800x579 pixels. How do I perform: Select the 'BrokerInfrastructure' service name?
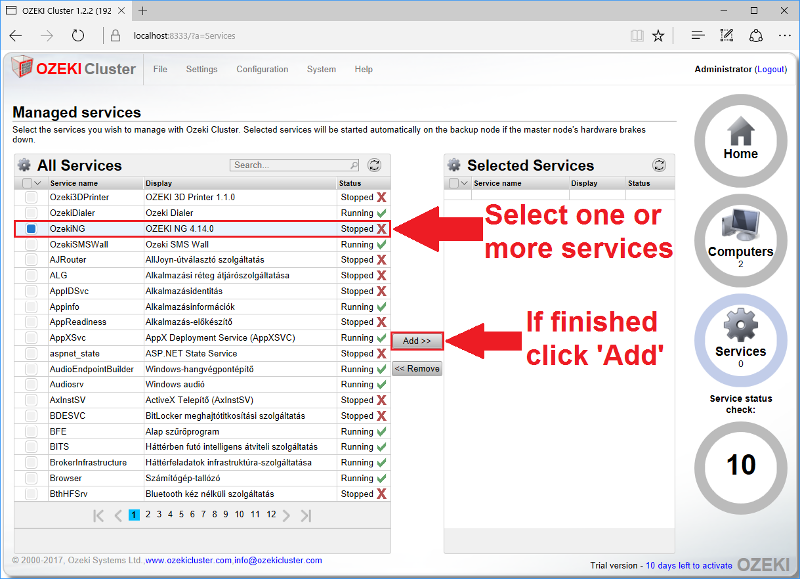click(x=88, y=463)
